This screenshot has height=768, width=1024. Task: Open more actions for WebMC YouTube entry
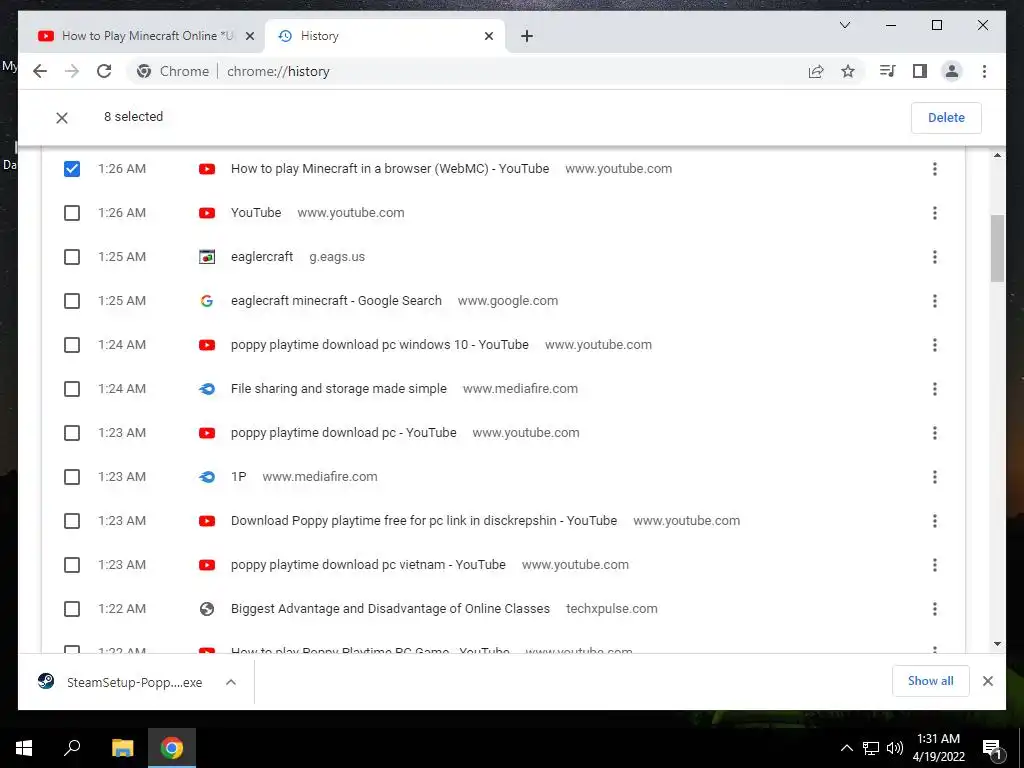click(x=935, y=168)
